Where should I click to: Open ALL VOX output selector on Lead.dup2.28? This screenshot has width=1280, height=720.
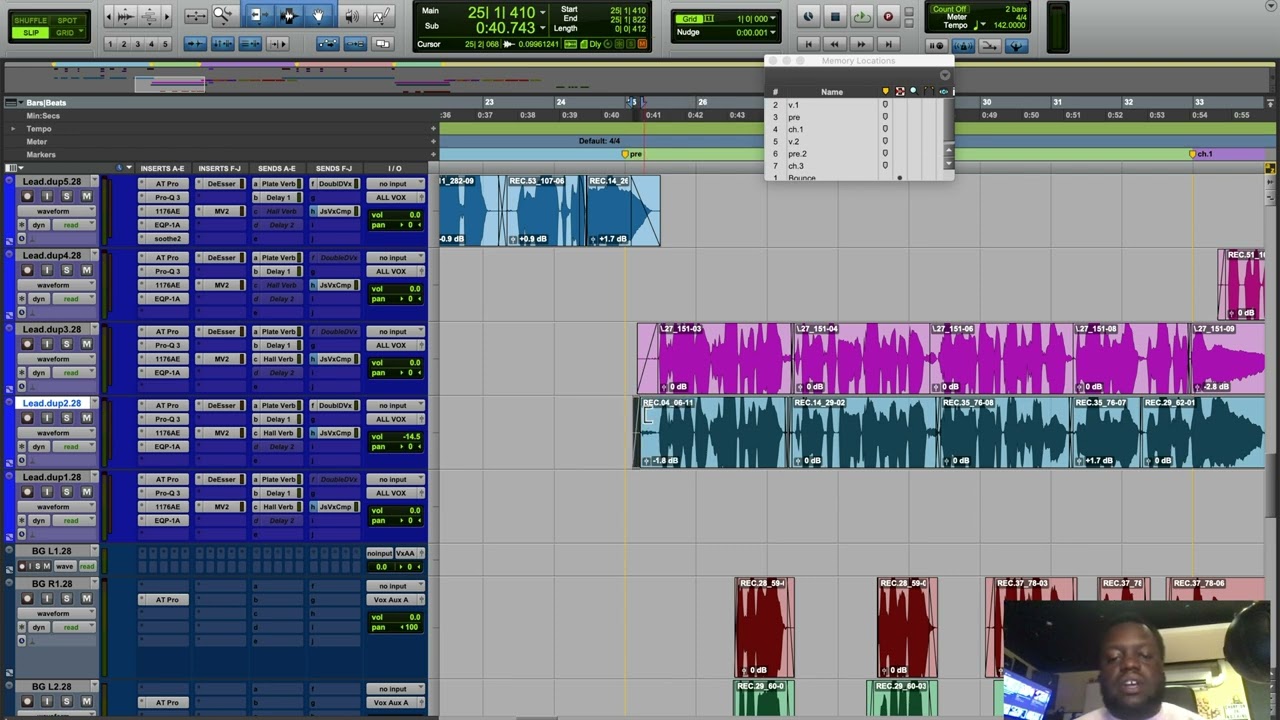[x=395, y=419]
